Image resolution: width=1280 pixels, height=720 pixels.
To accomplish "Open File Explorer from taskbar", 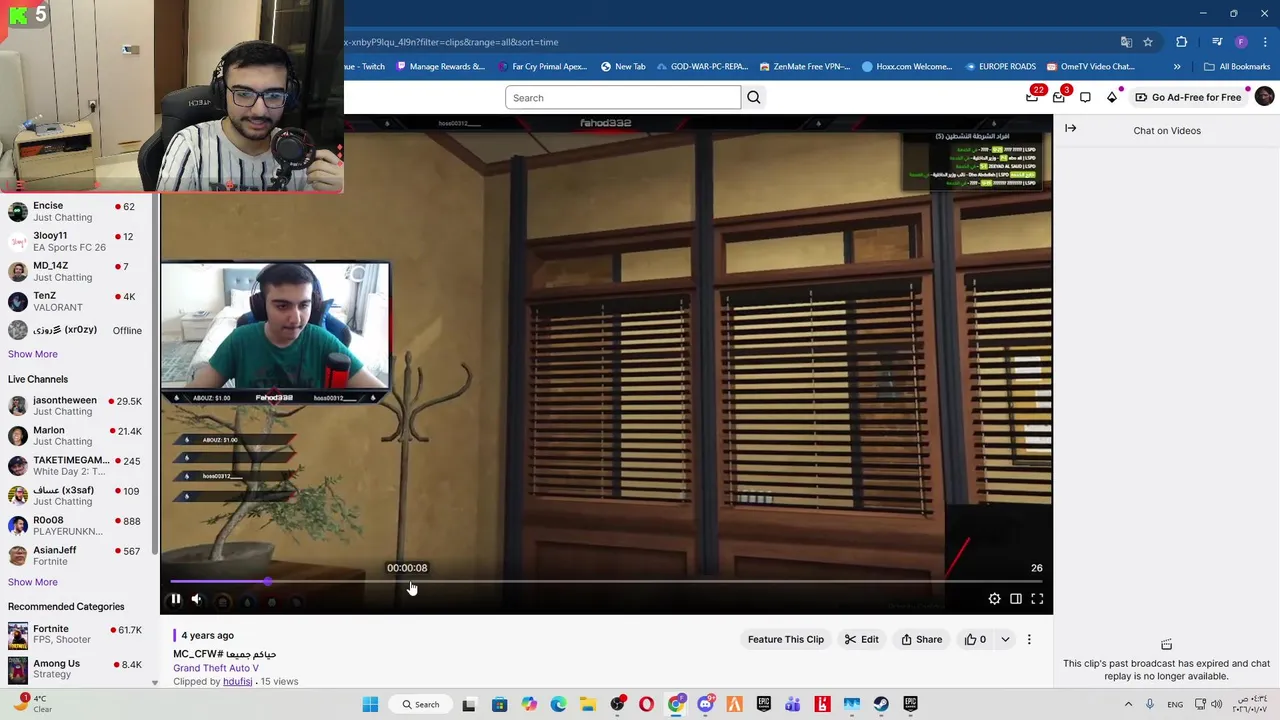I will 587,704.
